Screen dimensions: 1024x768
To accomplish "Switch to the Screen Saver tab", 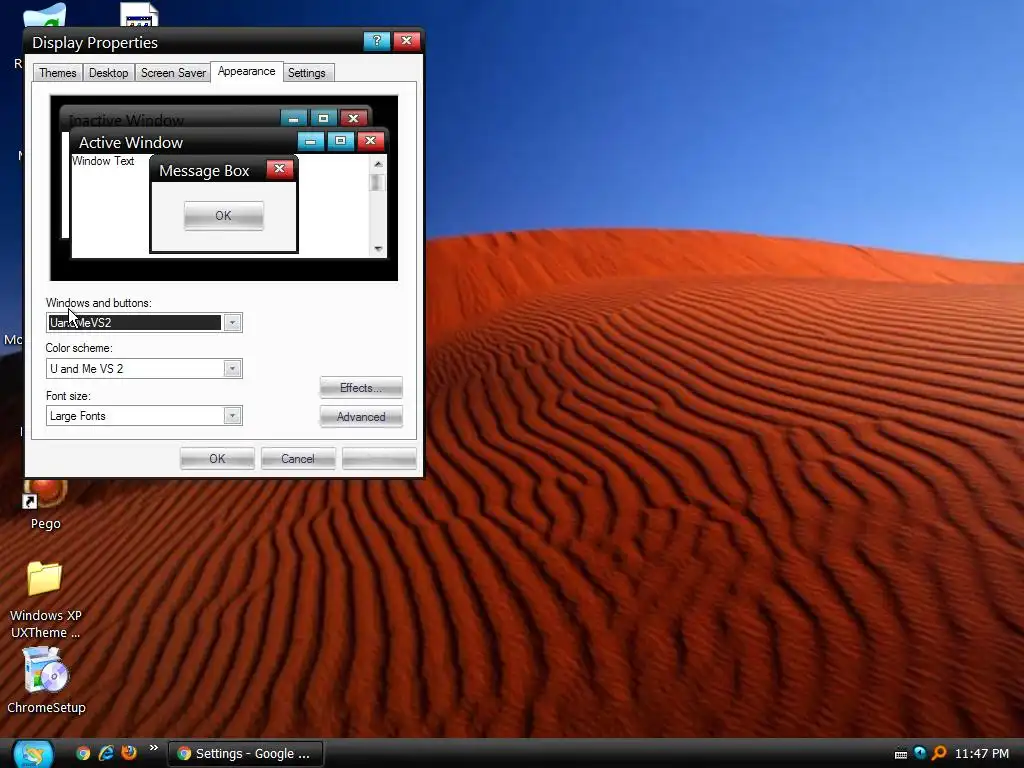I will click(173, 72).
